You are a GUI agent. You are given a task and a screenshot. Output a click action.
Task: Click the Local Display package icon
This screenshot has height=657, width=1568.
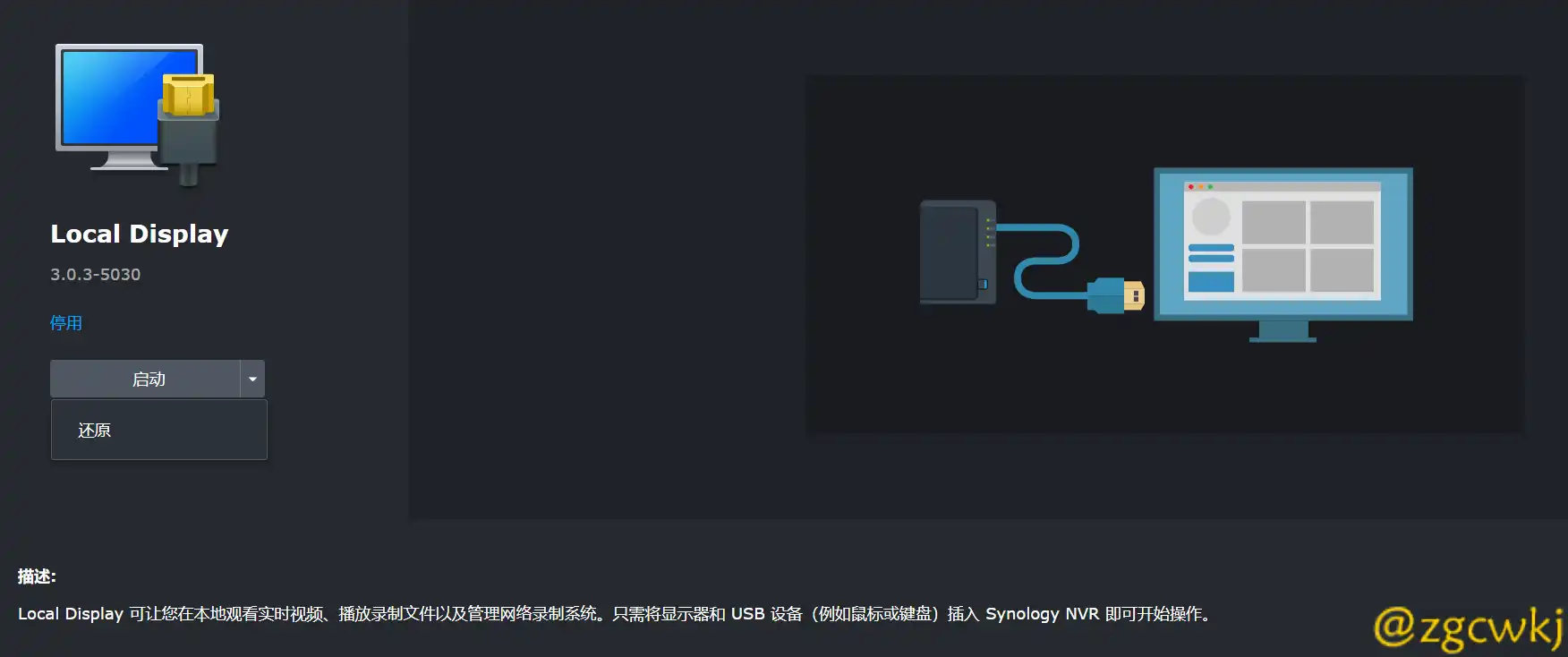[138, 115]
